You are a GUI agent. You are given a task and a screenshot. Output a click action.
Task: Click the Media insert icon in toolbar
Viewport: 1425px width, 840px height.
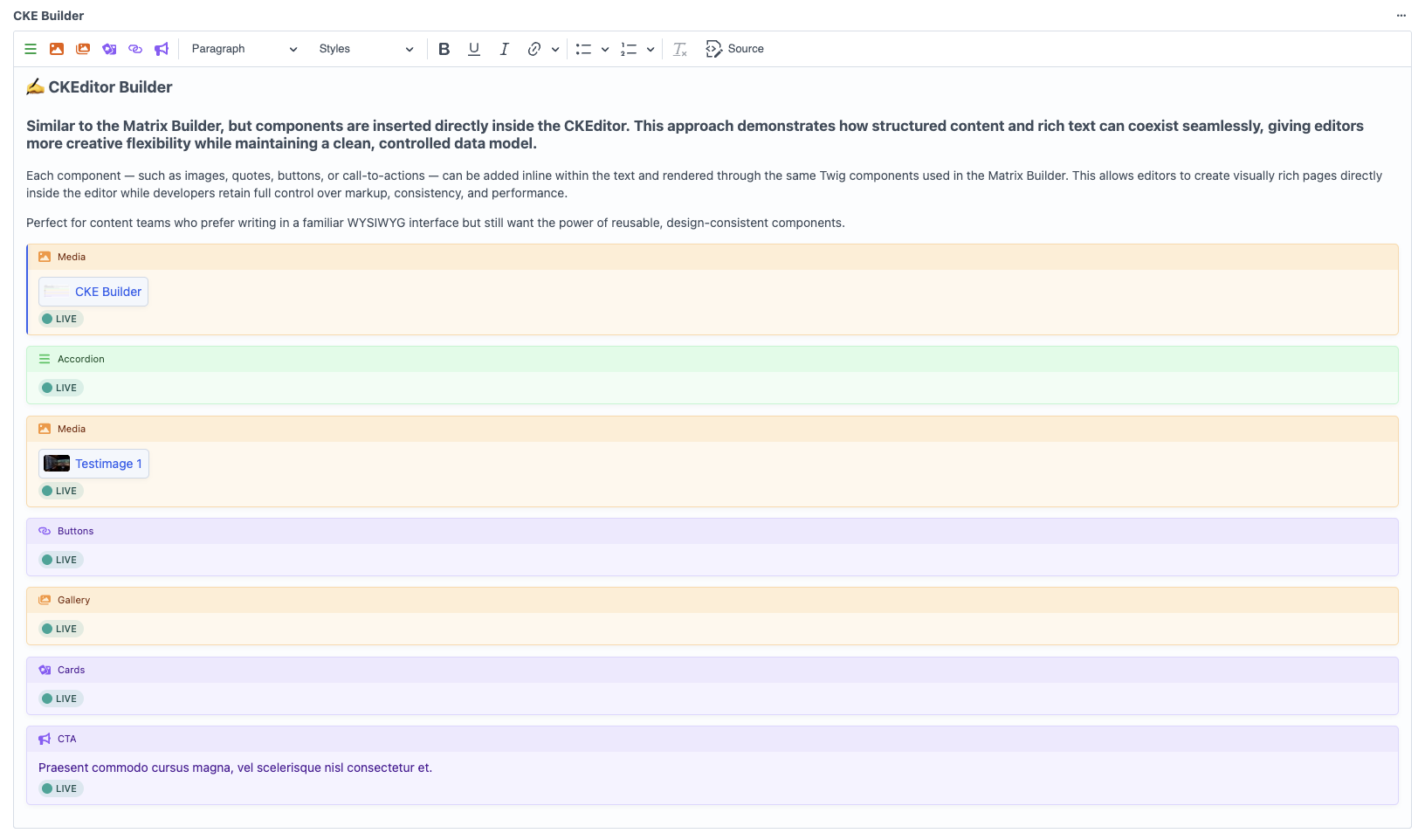pyautogui.click(x=57, y=49)
